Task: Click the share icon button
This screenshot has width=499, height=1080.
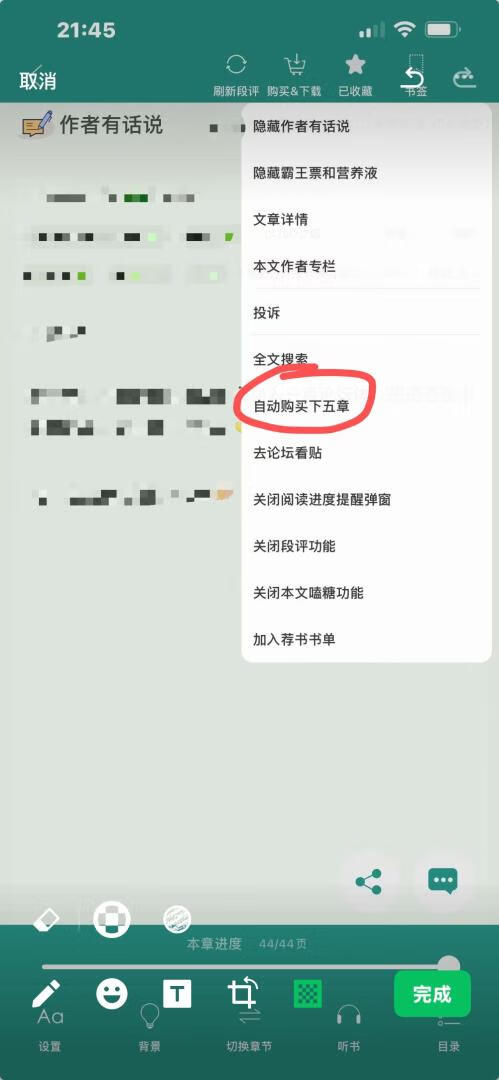Action: 369,881
